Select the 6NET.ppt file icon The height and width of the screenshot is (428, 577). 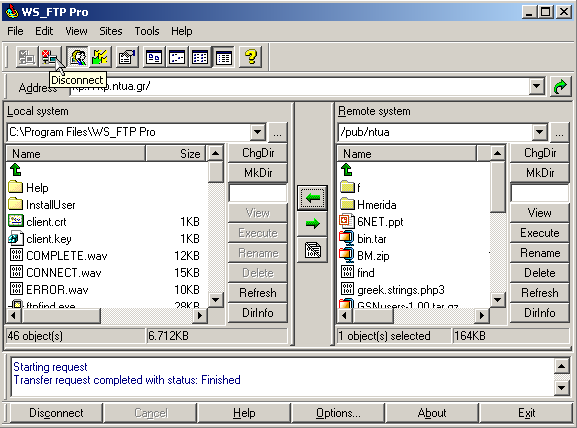(346, 221)
